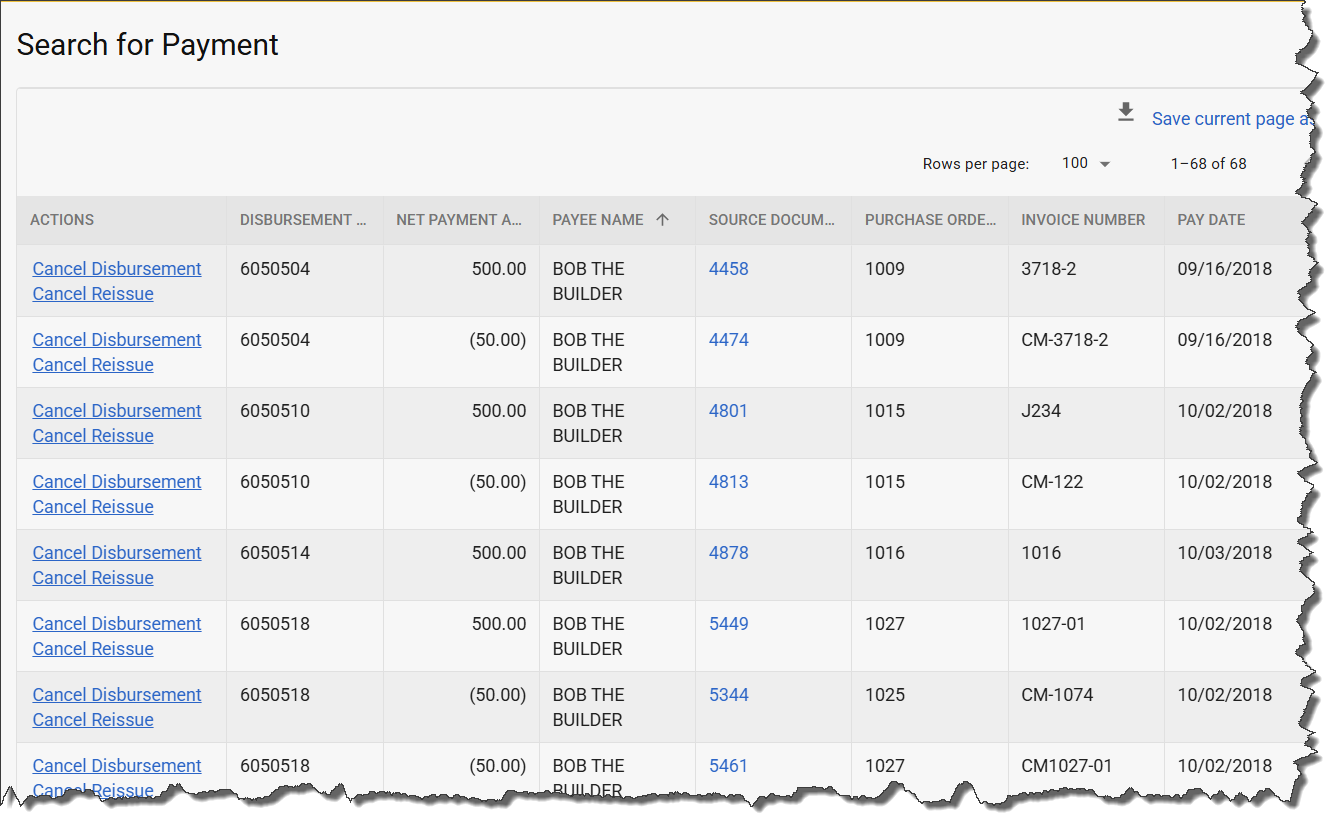Open source document 5344

728,694
